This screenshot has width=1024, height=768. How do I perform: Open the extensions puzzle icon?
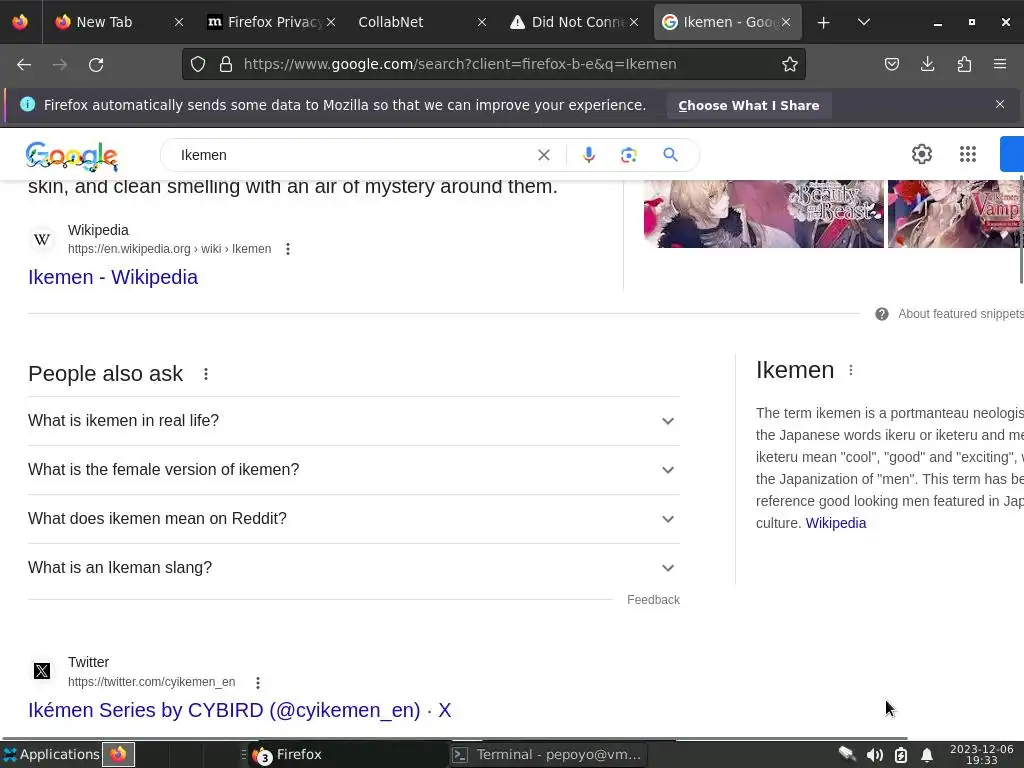click(964, 64)
